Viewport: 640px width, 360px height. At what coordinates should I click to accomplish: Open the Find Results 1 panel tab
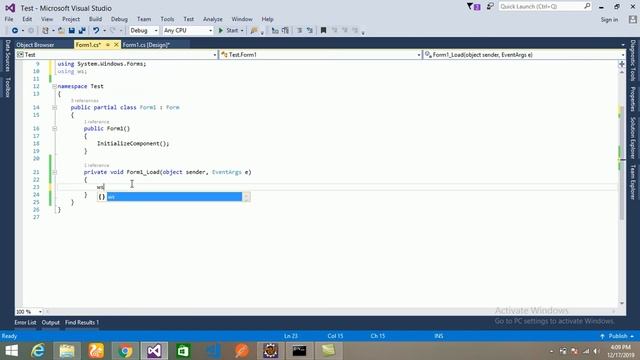(82, 322)
